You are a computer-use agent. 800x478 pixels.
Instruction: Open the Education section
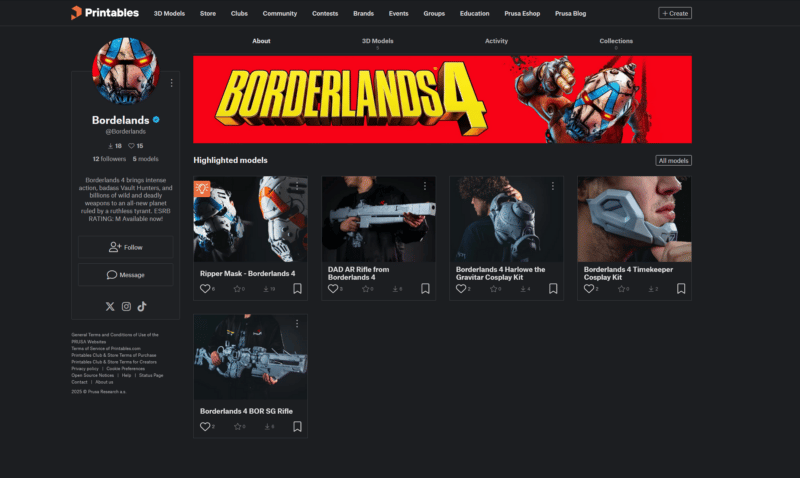[474, 13]
